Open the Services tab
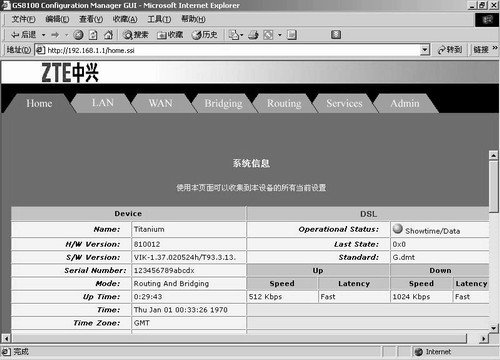The image size is (500, 360). pos(344,103)
